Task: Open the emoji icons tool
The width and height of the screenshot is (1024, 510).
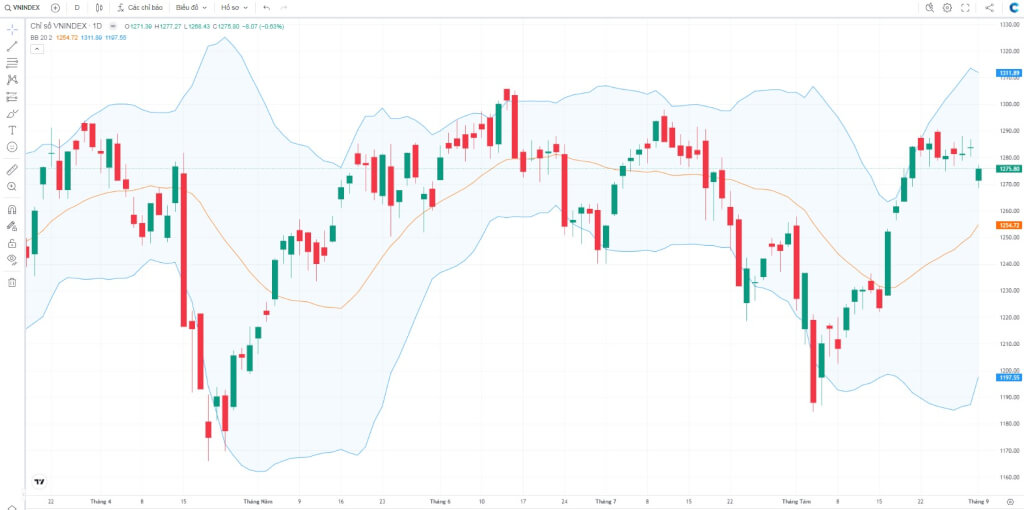Action: click(12, 148)
